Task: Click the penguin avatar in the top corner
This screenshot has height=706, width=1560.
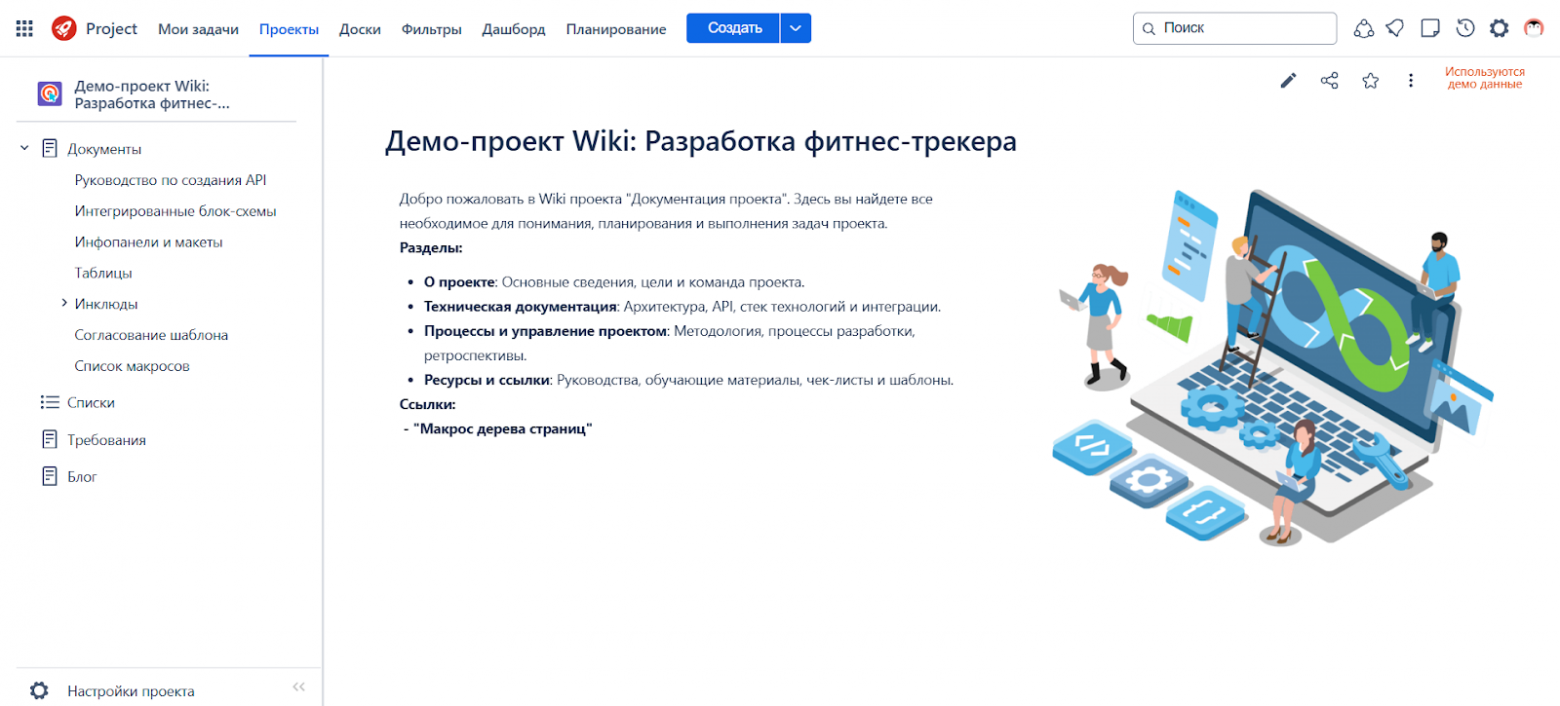Action: pyautogui.click(x=1533, y=28)
